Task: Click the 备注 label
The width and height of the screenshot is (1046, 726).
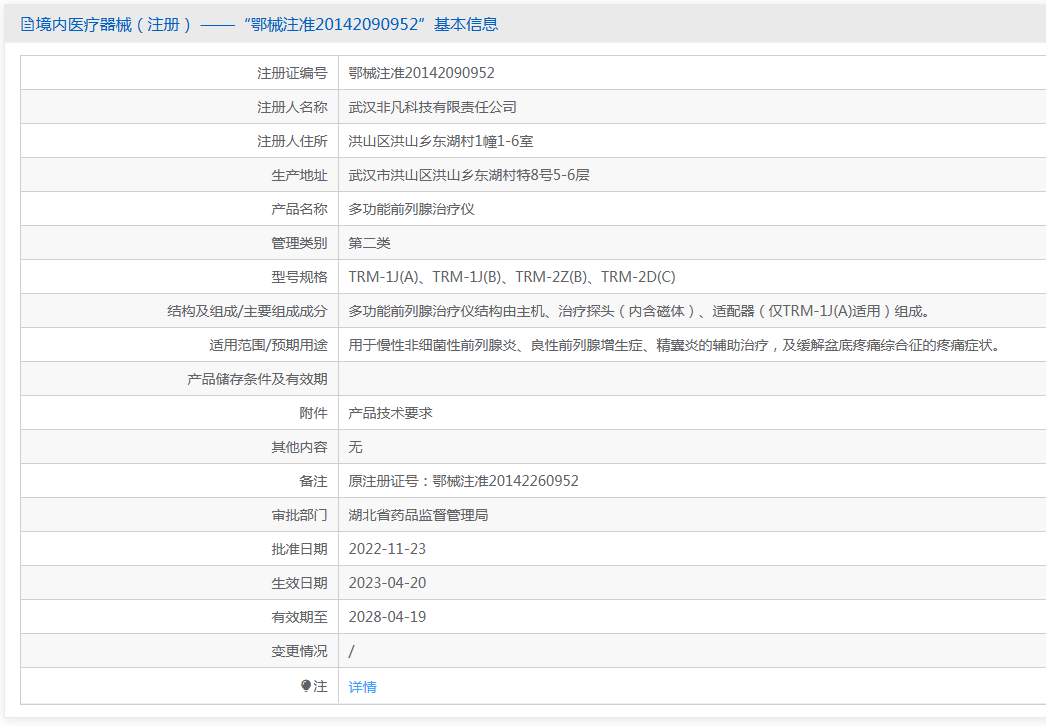Action: [314, 481]
